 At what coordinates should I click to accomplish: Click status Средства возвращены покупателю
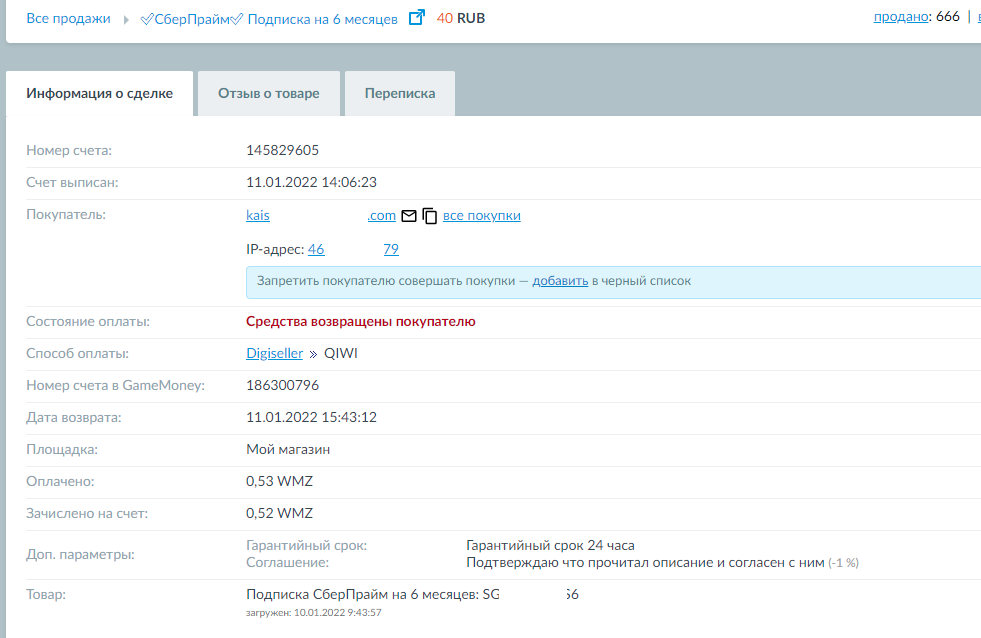360,322
